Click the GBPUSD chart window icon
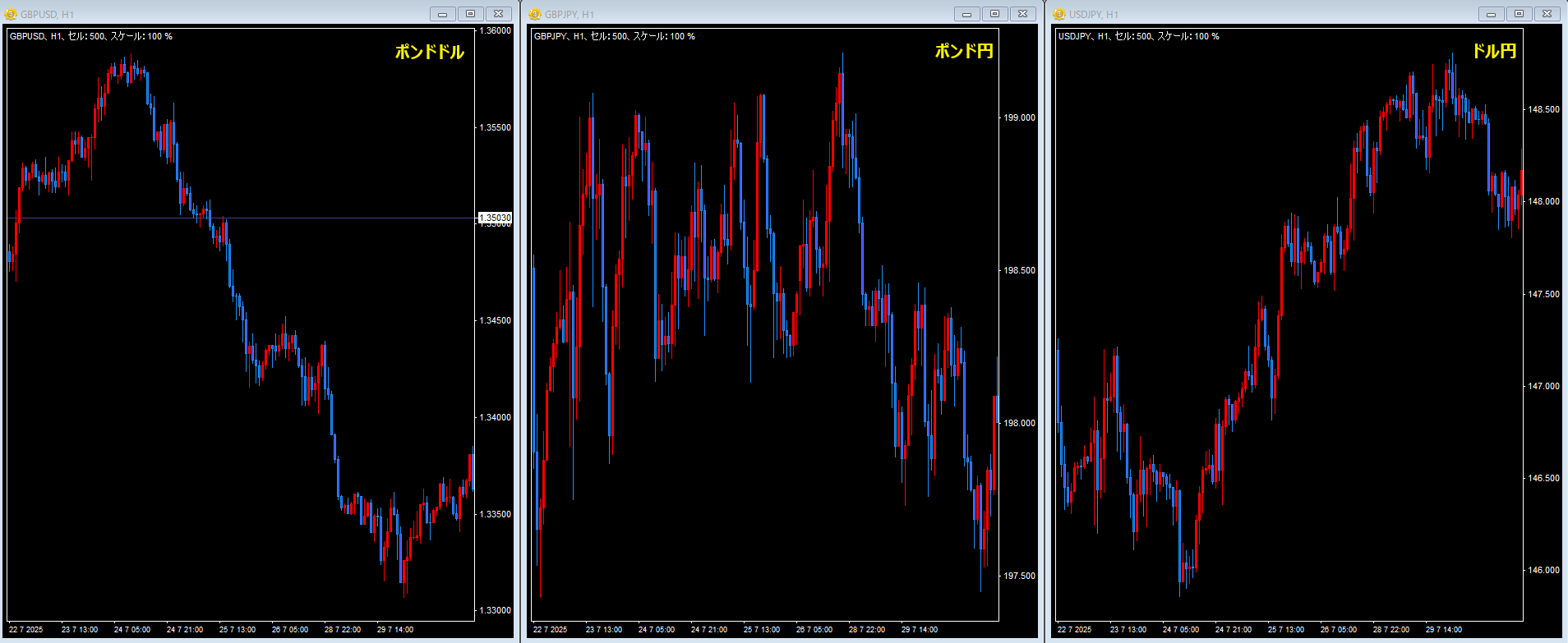1568x643 pixels. [x=11, y=14]
